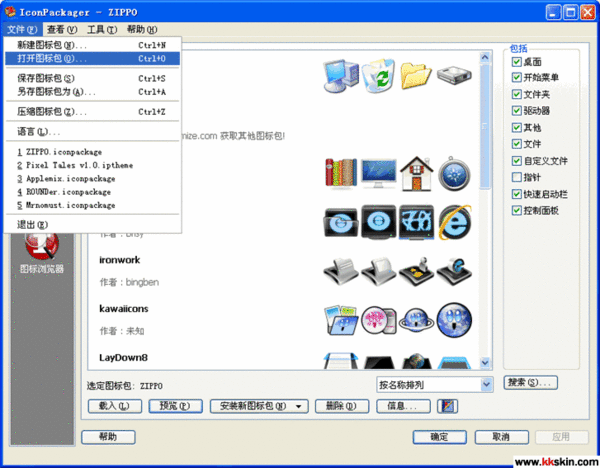Click the recycle bin preview icon

[x=378, y=75]
